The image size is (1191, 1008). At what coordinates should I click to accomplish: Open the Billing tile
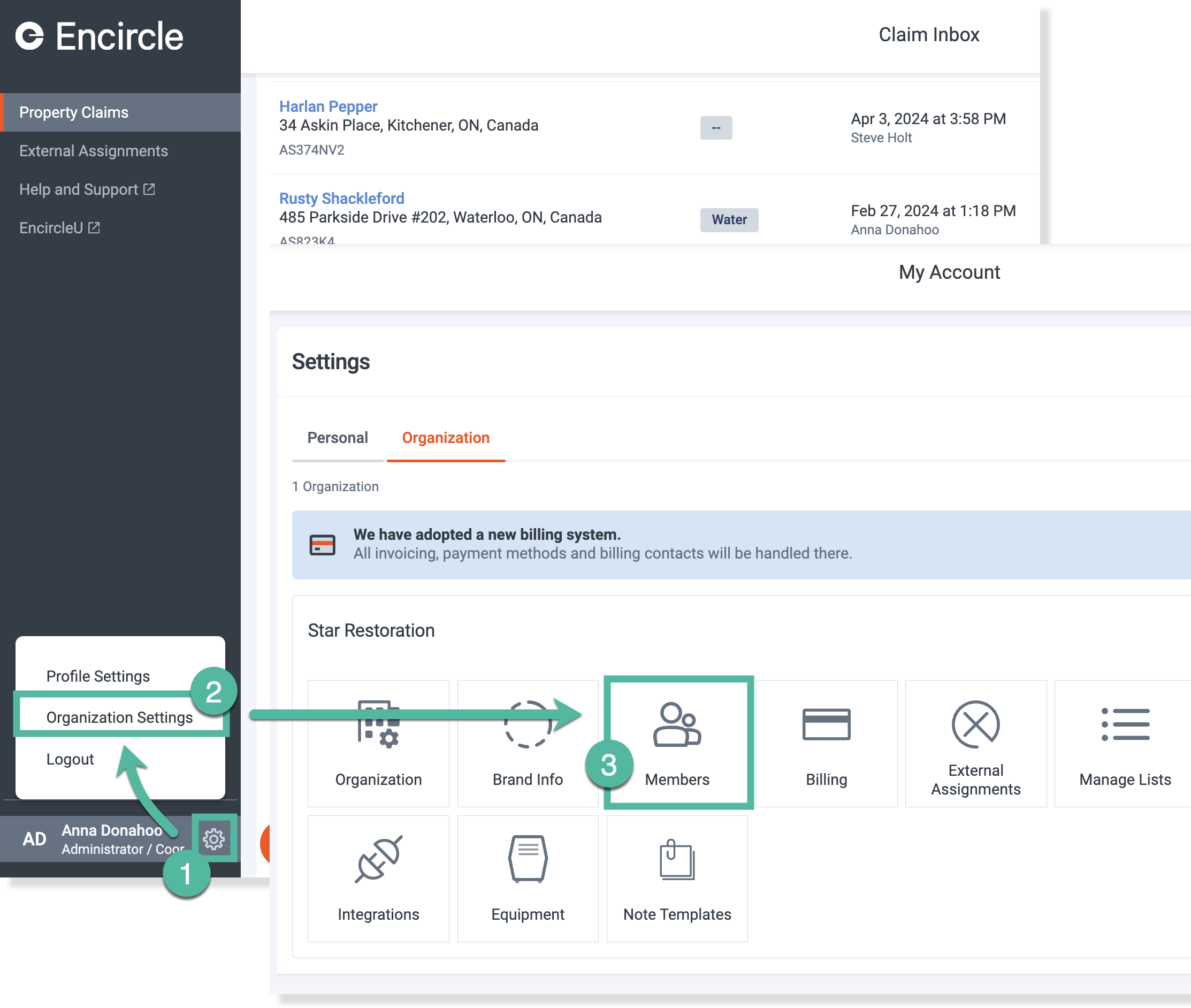[827, 743]
